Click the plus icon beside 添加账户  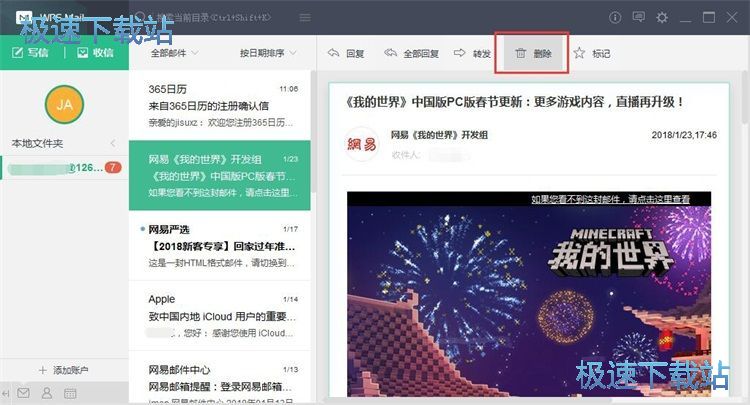point(43,370)
